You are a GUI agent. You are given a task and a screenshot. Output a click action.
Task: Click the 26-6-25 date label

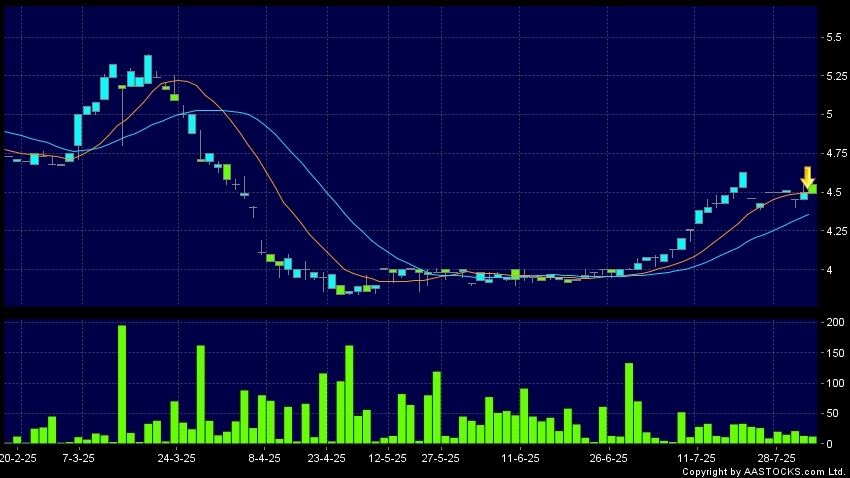(608, 458)
